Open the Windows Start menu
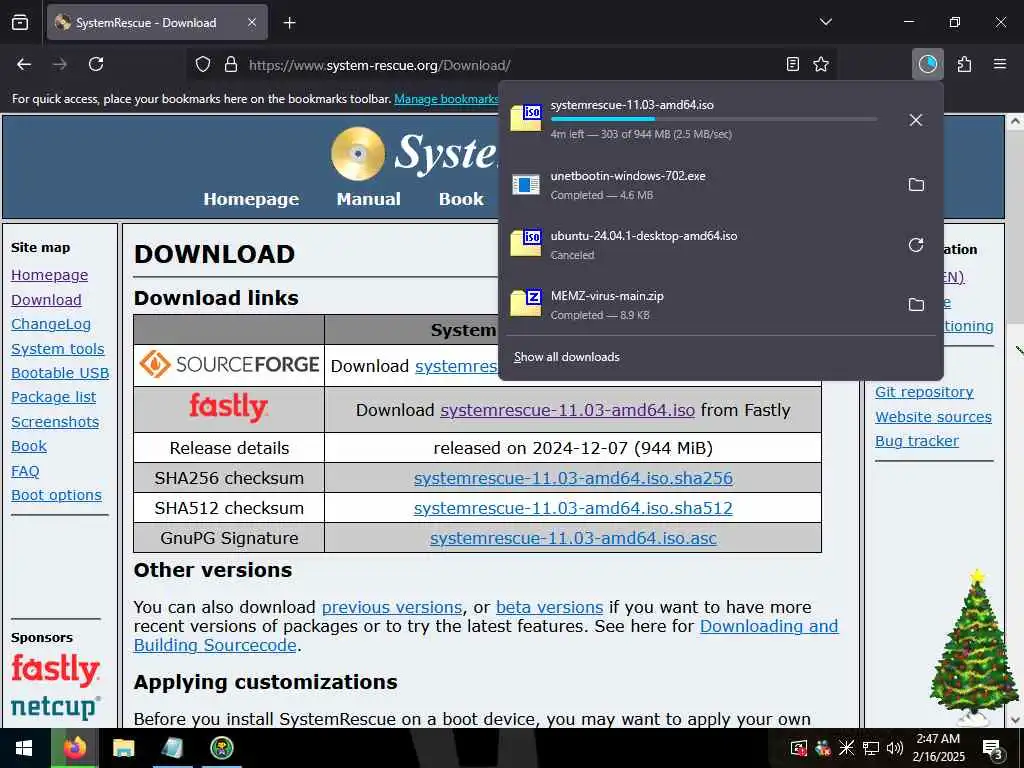 click(25, 748)
